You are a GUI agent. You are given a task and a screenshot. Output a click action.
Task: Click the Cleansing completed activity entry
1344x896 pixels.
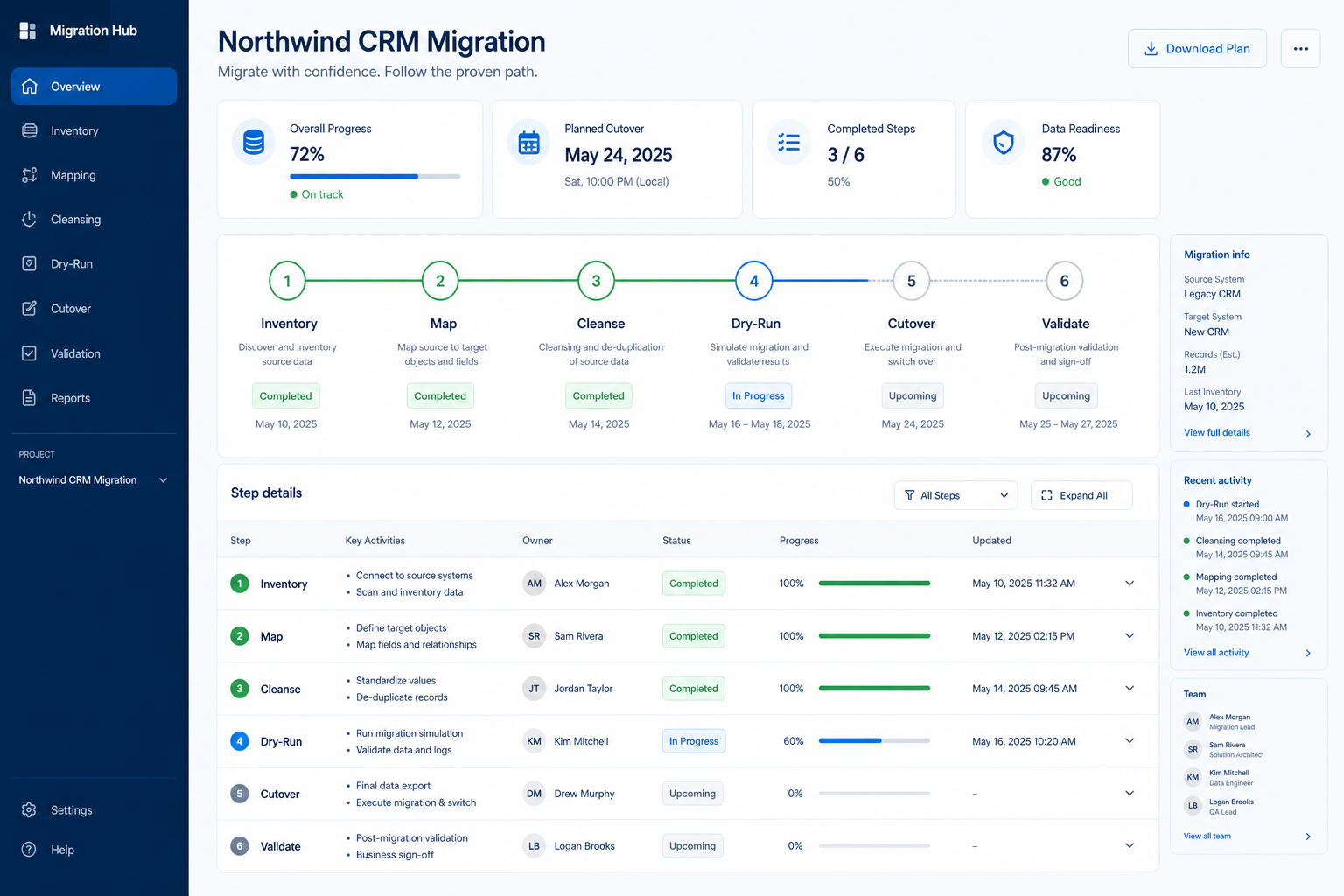pos(1235,548)
